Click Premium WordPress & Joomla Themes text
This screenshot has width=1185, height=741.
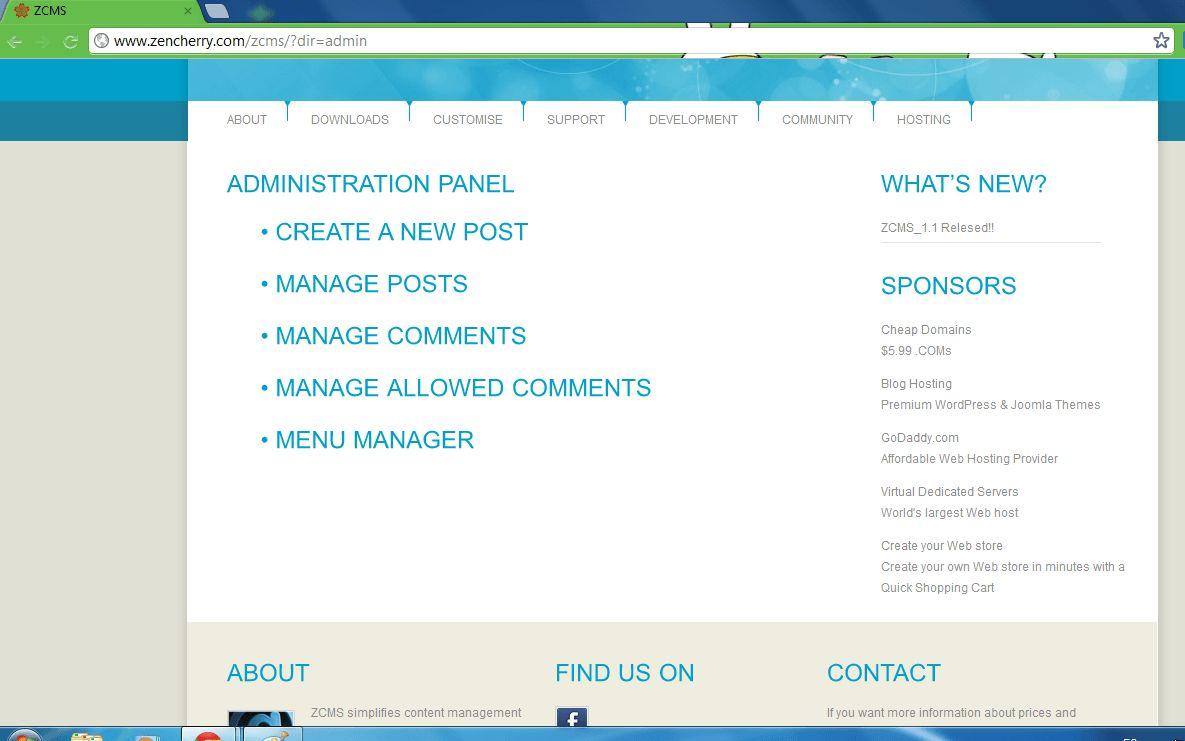tap(990, 405)
